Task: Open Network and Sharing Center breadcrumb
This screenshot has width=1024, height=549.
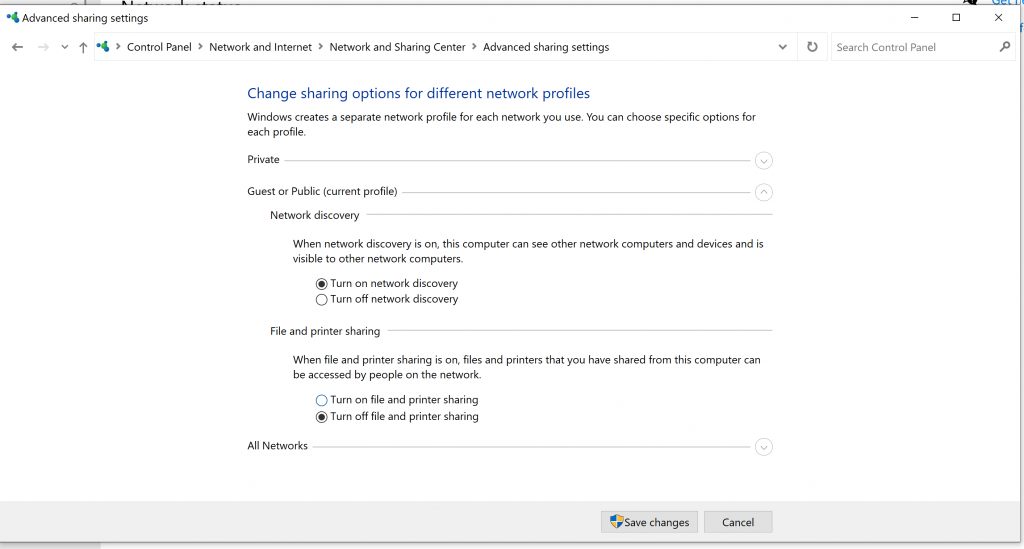Action: coord(397,47)
